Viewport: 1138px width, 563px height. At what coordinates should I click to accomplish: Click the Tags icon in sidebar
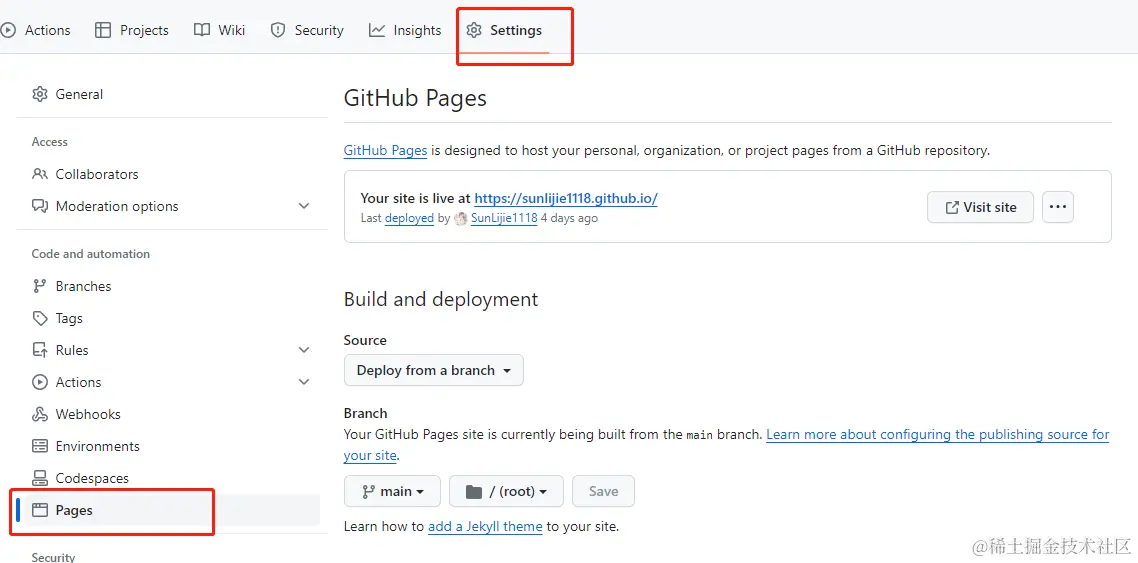(x=40, y=318)
